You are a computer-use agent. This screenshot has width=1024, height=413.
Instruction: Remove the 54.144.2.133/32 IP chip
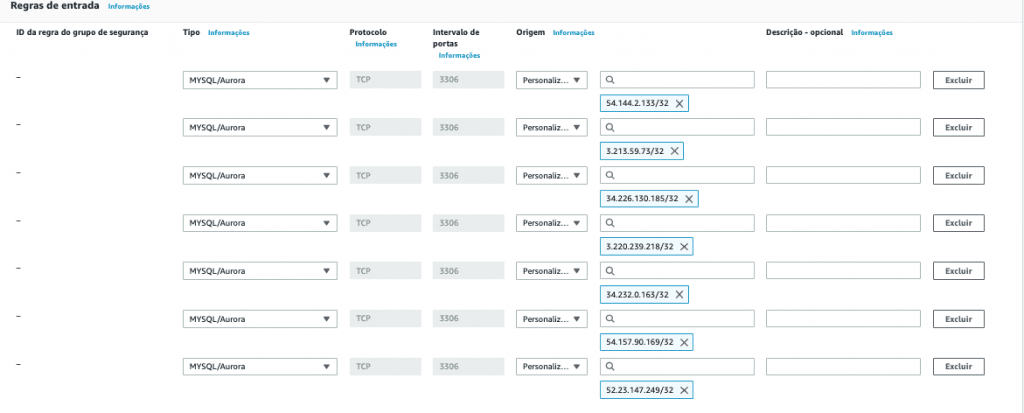click(680, 104)
